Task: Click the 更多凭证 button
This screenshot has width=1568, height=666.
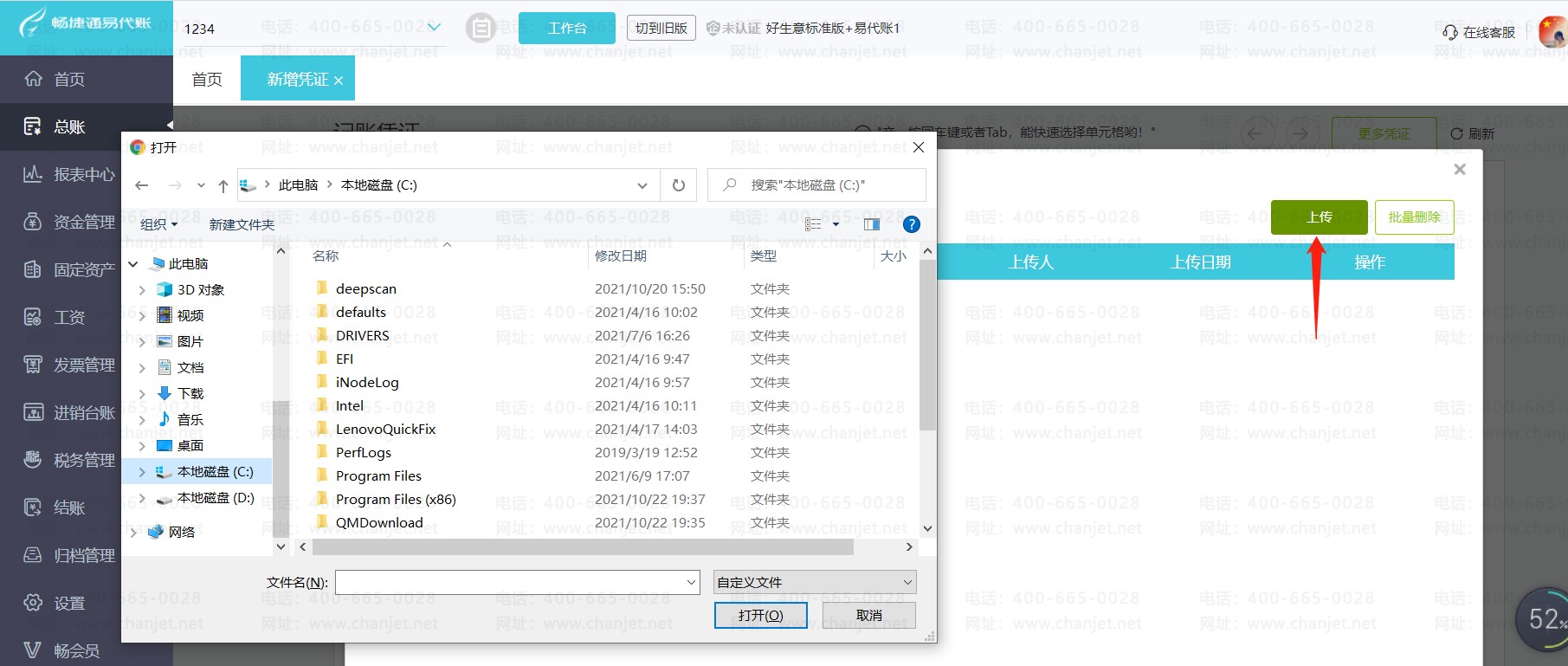Action: point(1384,133)
